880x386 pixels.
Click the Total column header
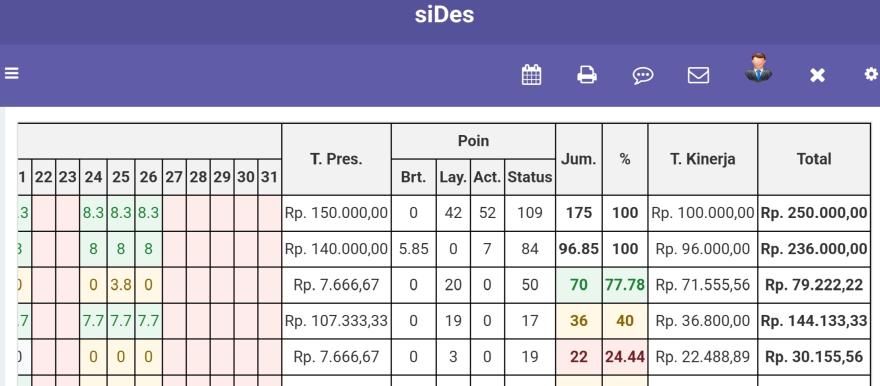(x=814, y=159)
